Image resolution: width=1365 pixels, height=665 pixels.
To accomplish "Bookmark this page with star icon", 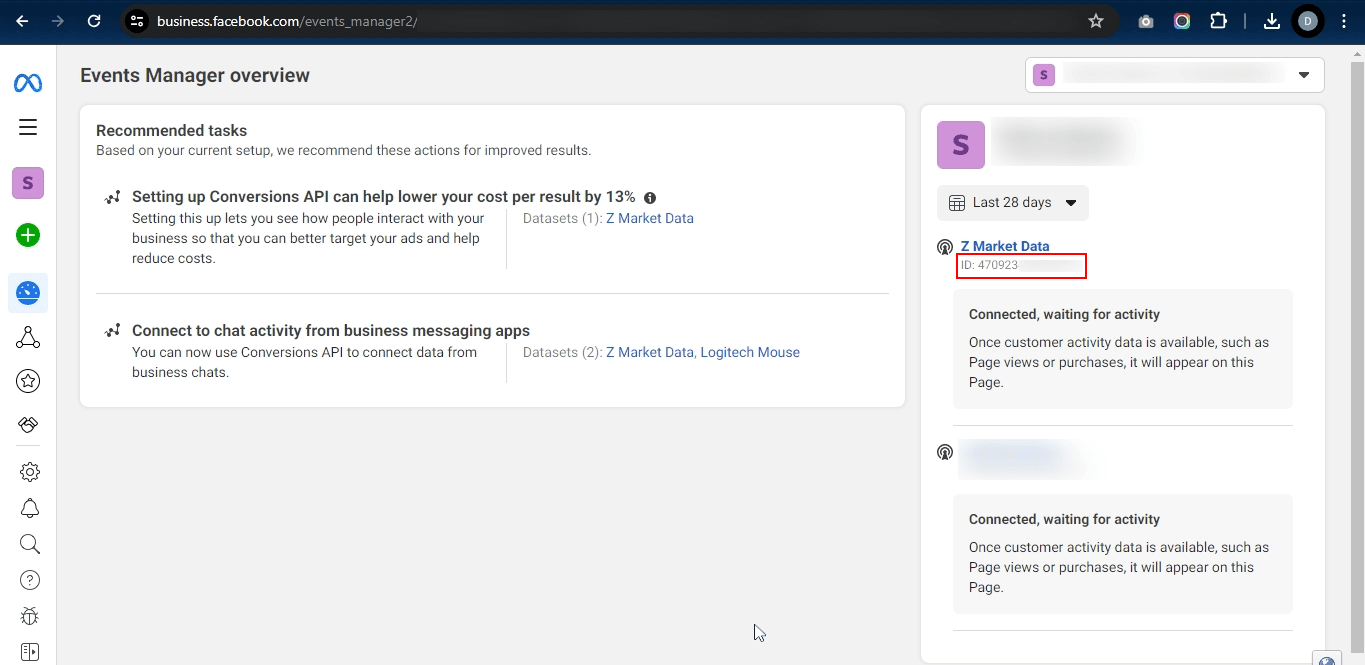I will click(1096, 21).
